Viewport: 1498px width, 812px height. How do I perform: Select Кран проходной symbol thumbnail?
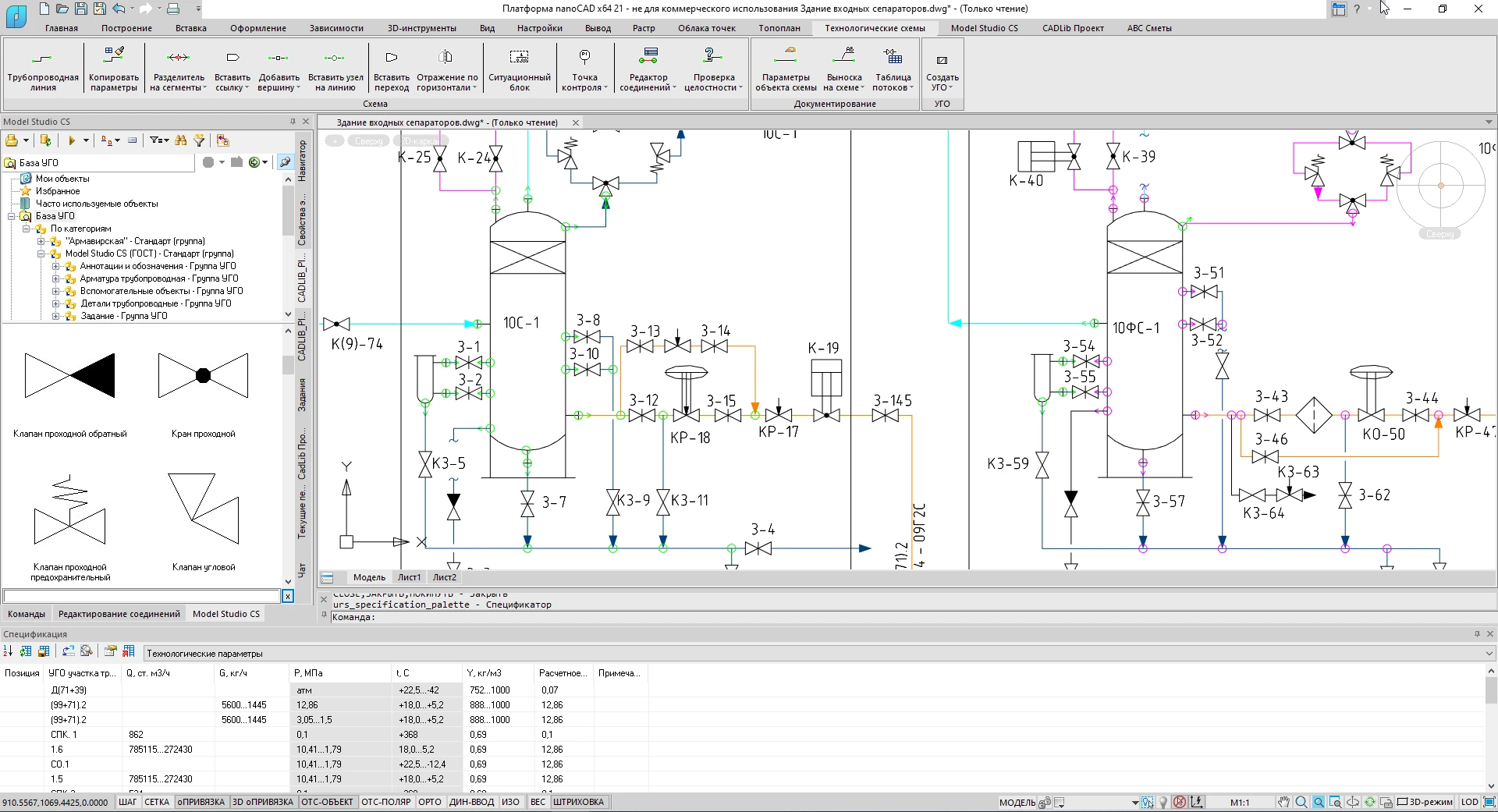pos(203,376)
